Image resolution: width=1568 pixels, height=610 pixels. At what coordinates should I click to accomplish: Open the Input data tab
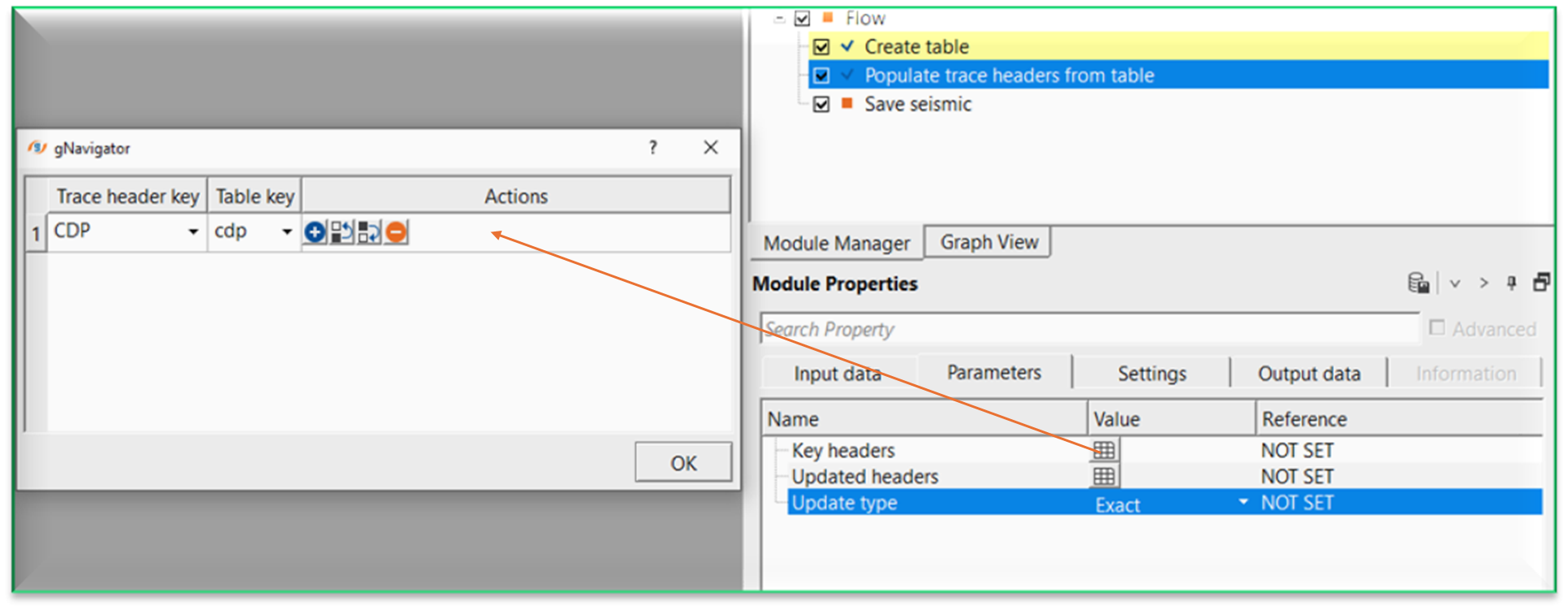[838, 374]
